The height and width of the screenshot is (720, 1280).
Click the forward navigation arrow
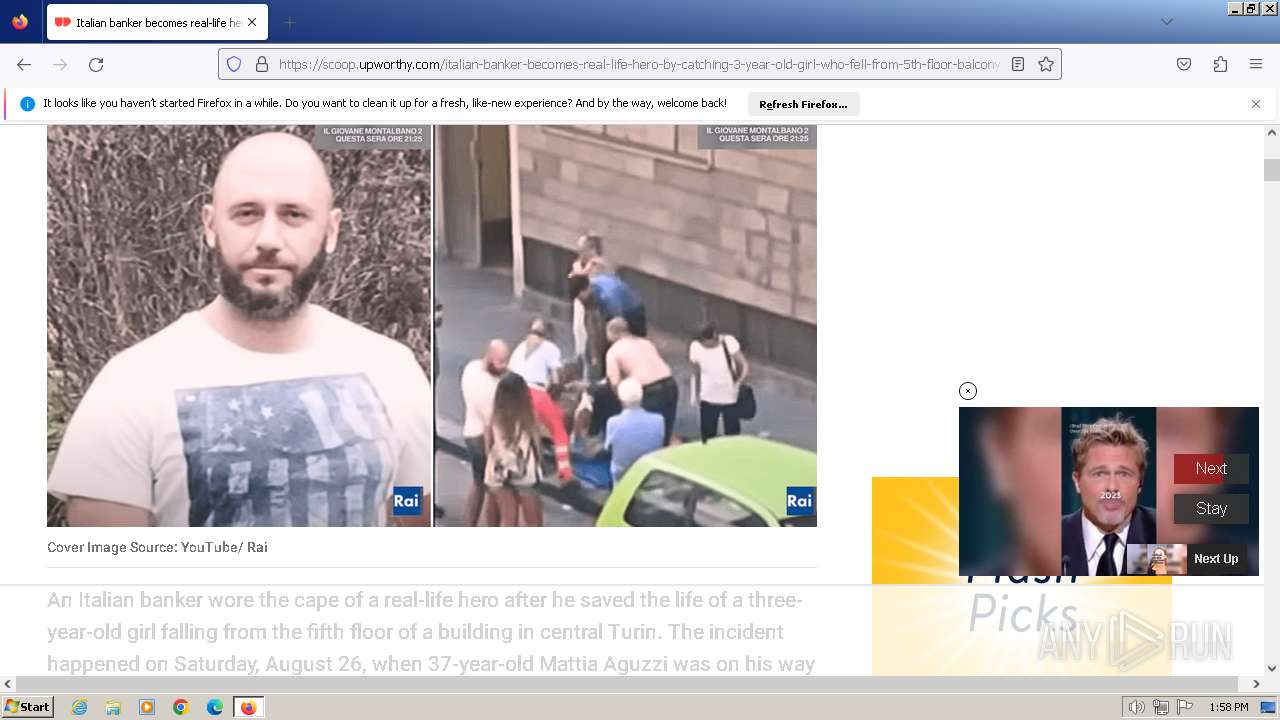(x=60, y=64)
